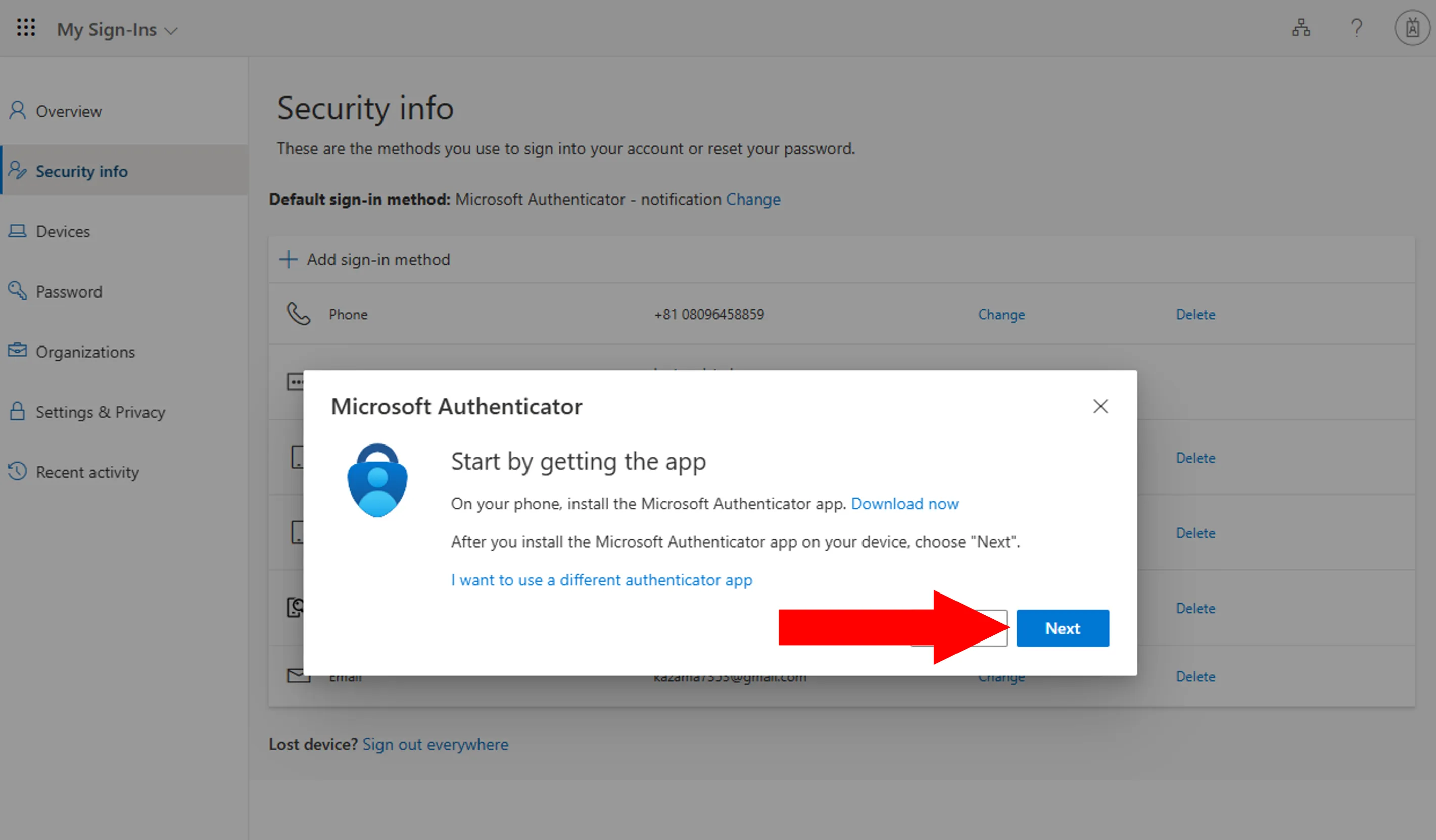The height and width of the screenshot is (840, 1436).
Task: Click the Phone handset icon
Action: click(298, 314)
